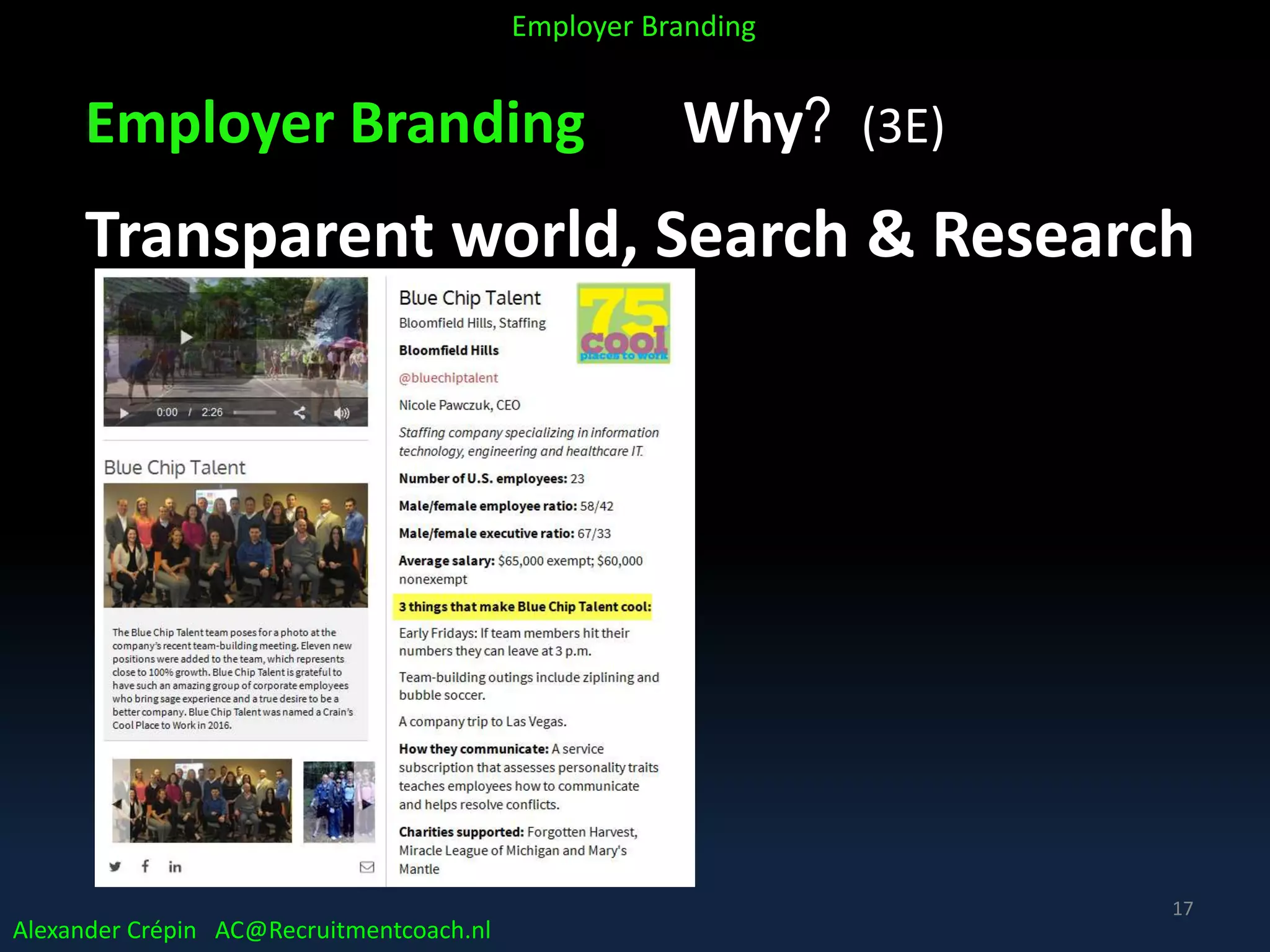Click 'A company trip to Las Vegas.'
This screenshot has width=1270, height=952.
point(482,722)
